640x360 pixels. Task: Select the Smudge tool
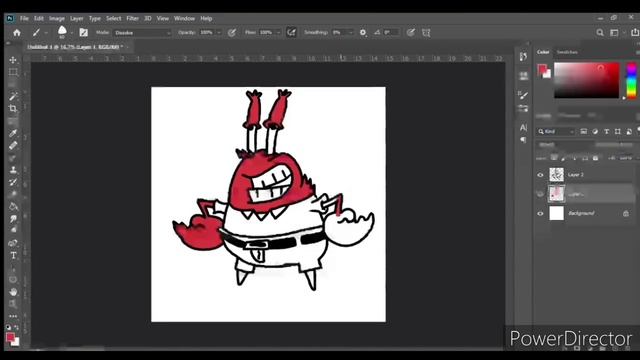pos(13,219)
